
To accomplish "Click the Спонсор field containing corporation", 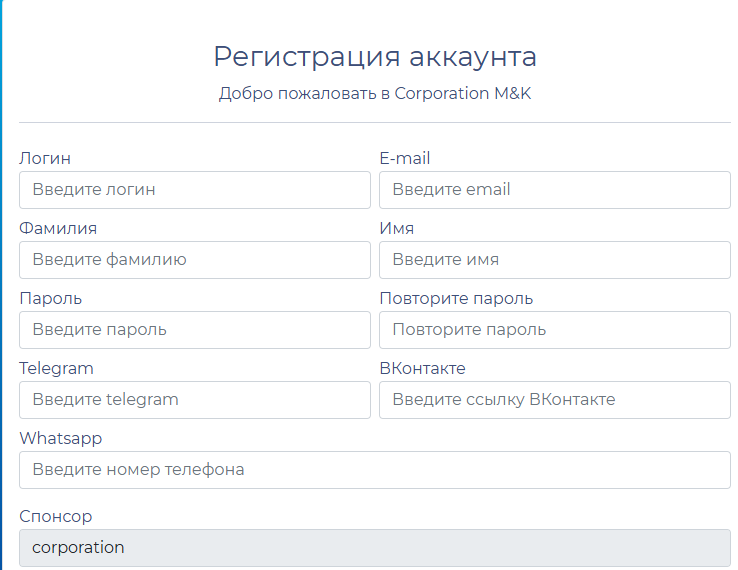I will (374, 547).
